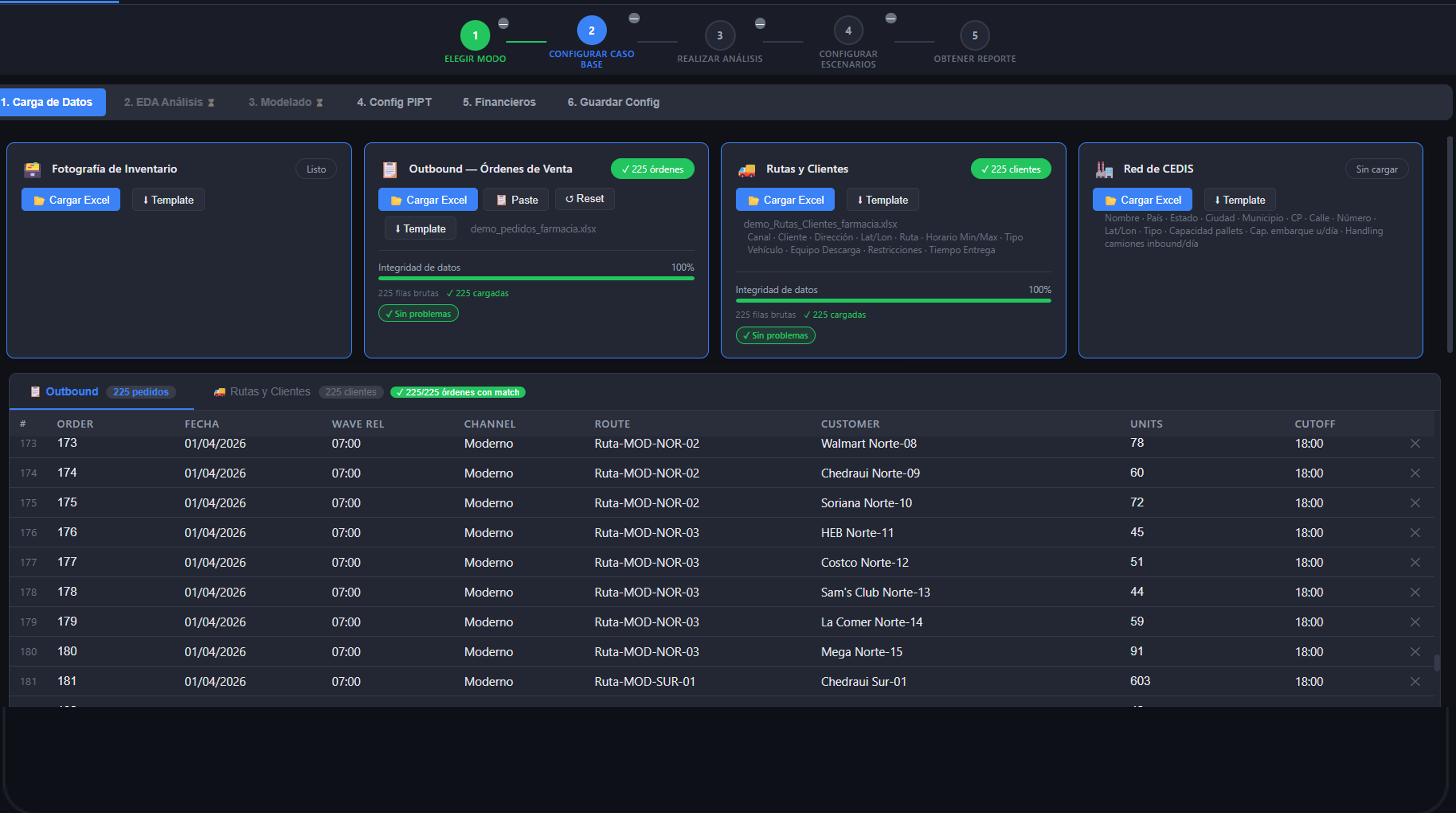Viewport: 1456px width, 813px height.
Task: Click Rutas integridad de datos progress bar
Action: click(893, 300)
